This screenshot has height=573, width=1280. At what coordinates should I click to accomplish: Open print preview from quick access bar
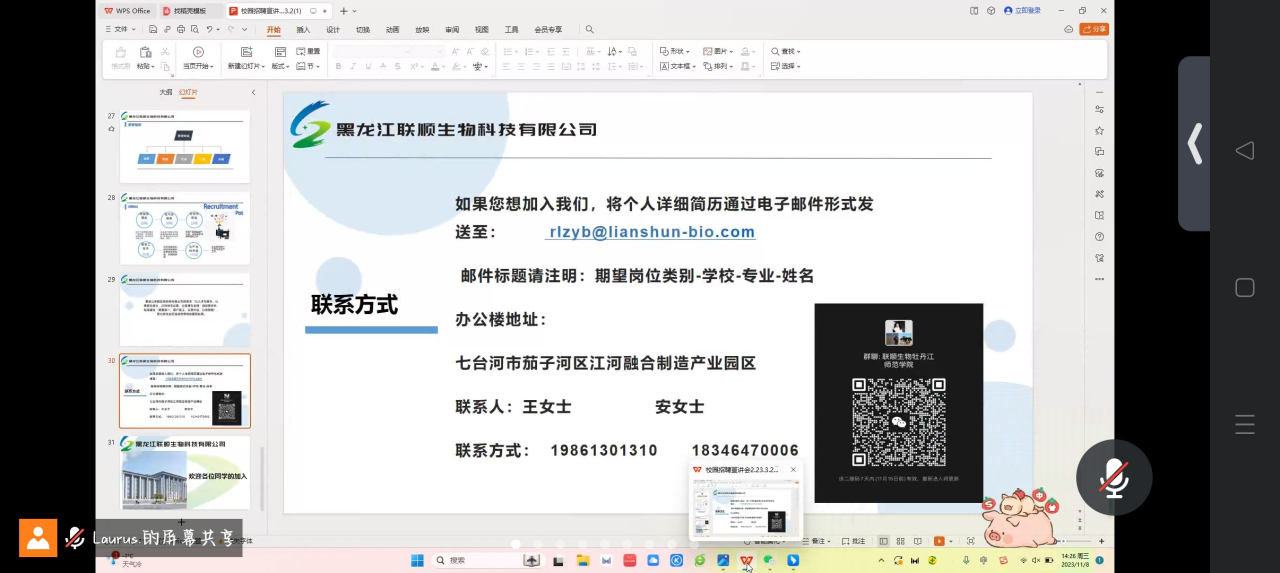(x=195, y=30)
